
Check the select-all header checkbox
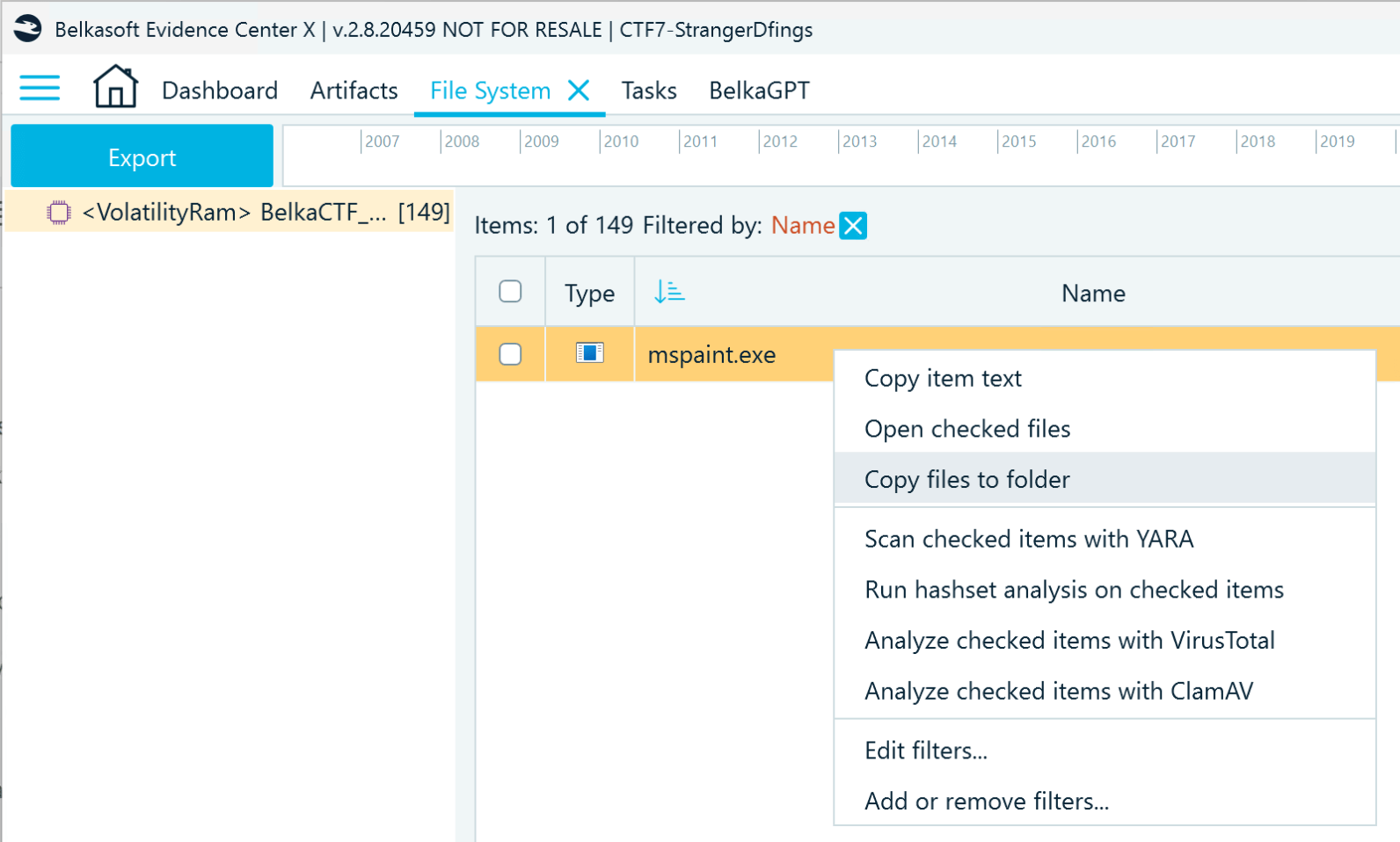510,291
